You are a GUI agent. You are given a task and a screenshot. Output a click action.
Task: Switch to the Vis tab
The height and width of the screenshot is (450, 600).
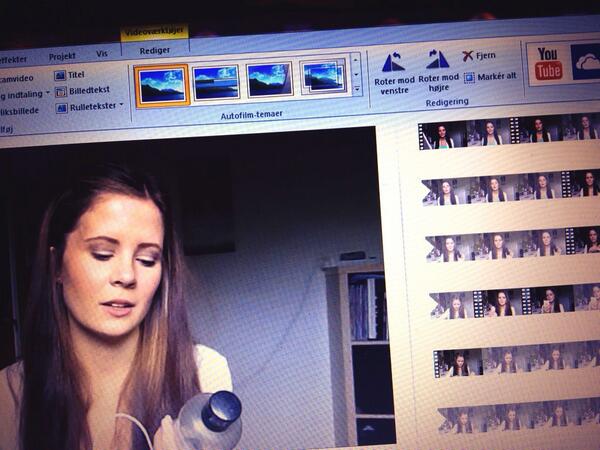(x=102, y=54)
